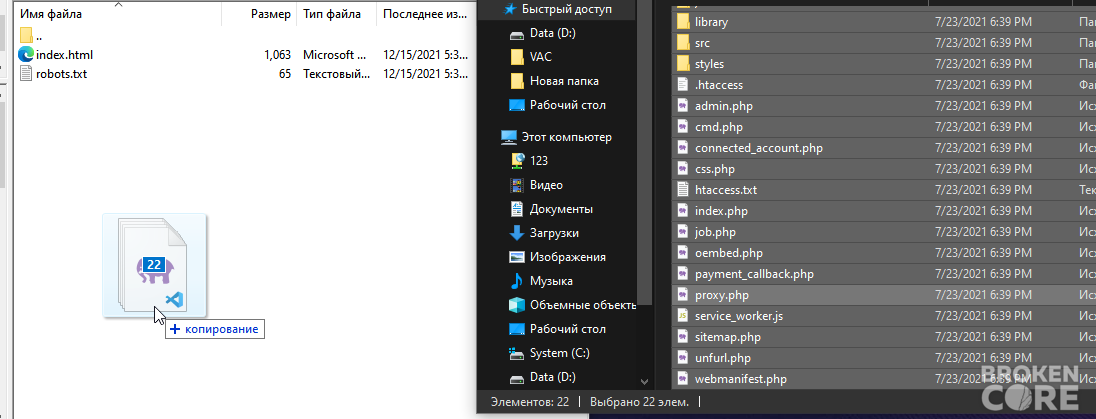Open the parent directory folder icon
Screen dimensions: 1096x419
coord(27,35)
